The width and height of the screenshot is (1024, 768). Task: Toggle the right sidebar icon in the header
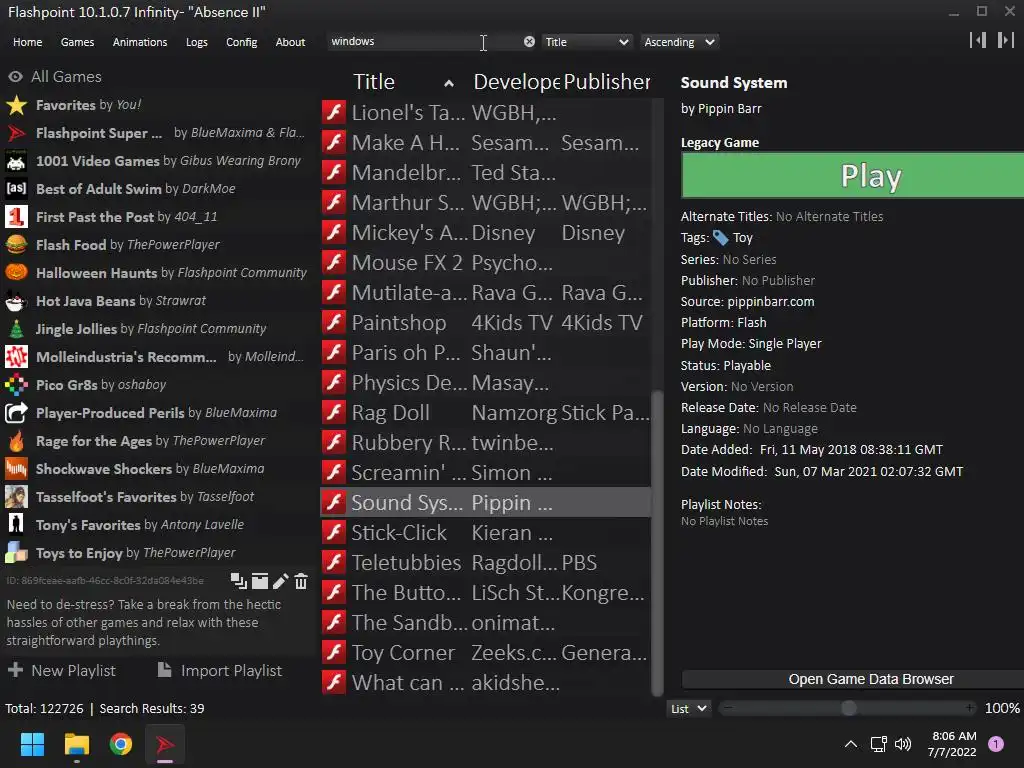(x=1006, y=40)
